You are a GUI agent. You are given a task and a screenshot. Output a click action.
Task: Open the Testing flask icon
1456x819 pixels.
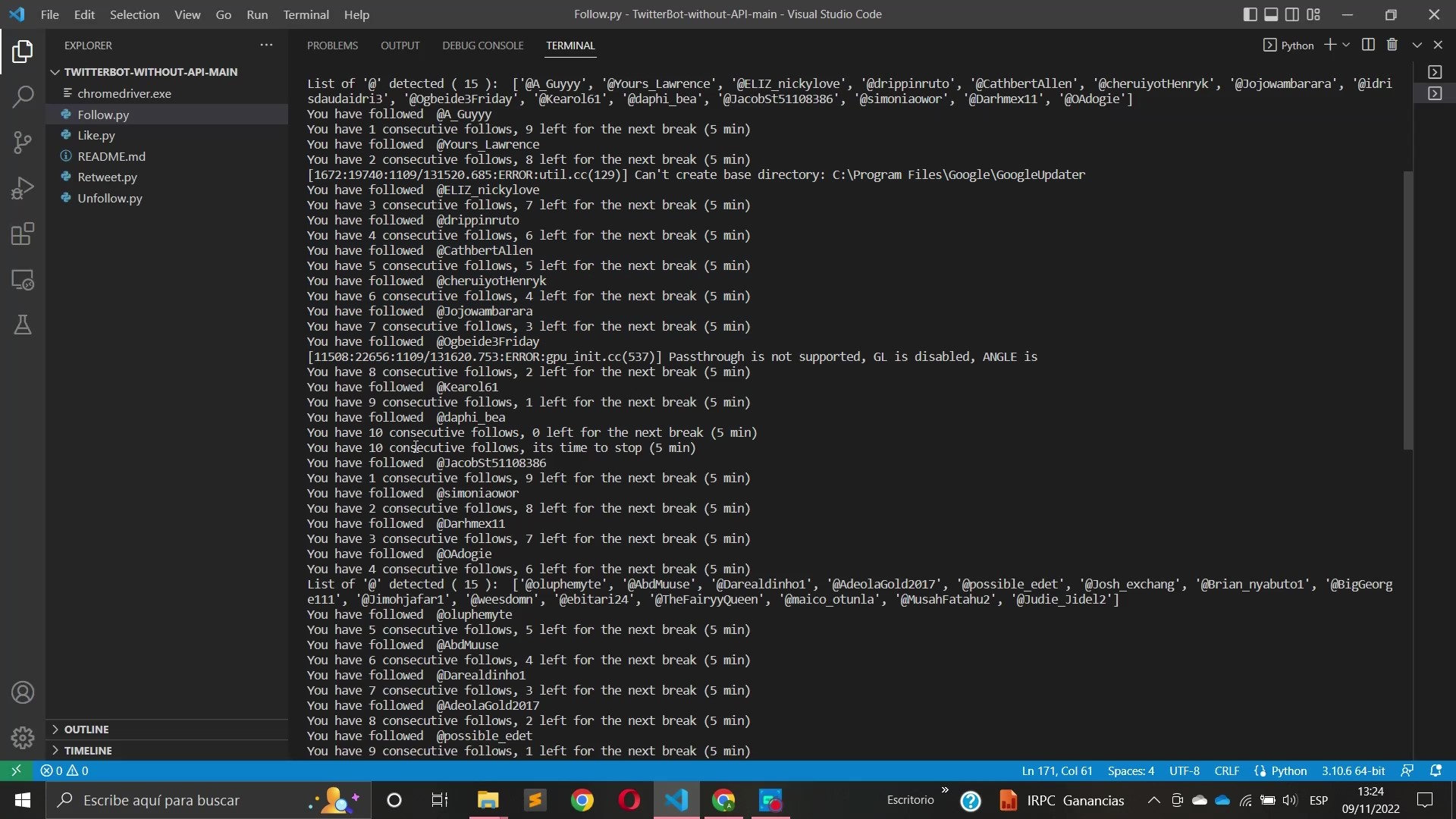(x=23, y=325)
